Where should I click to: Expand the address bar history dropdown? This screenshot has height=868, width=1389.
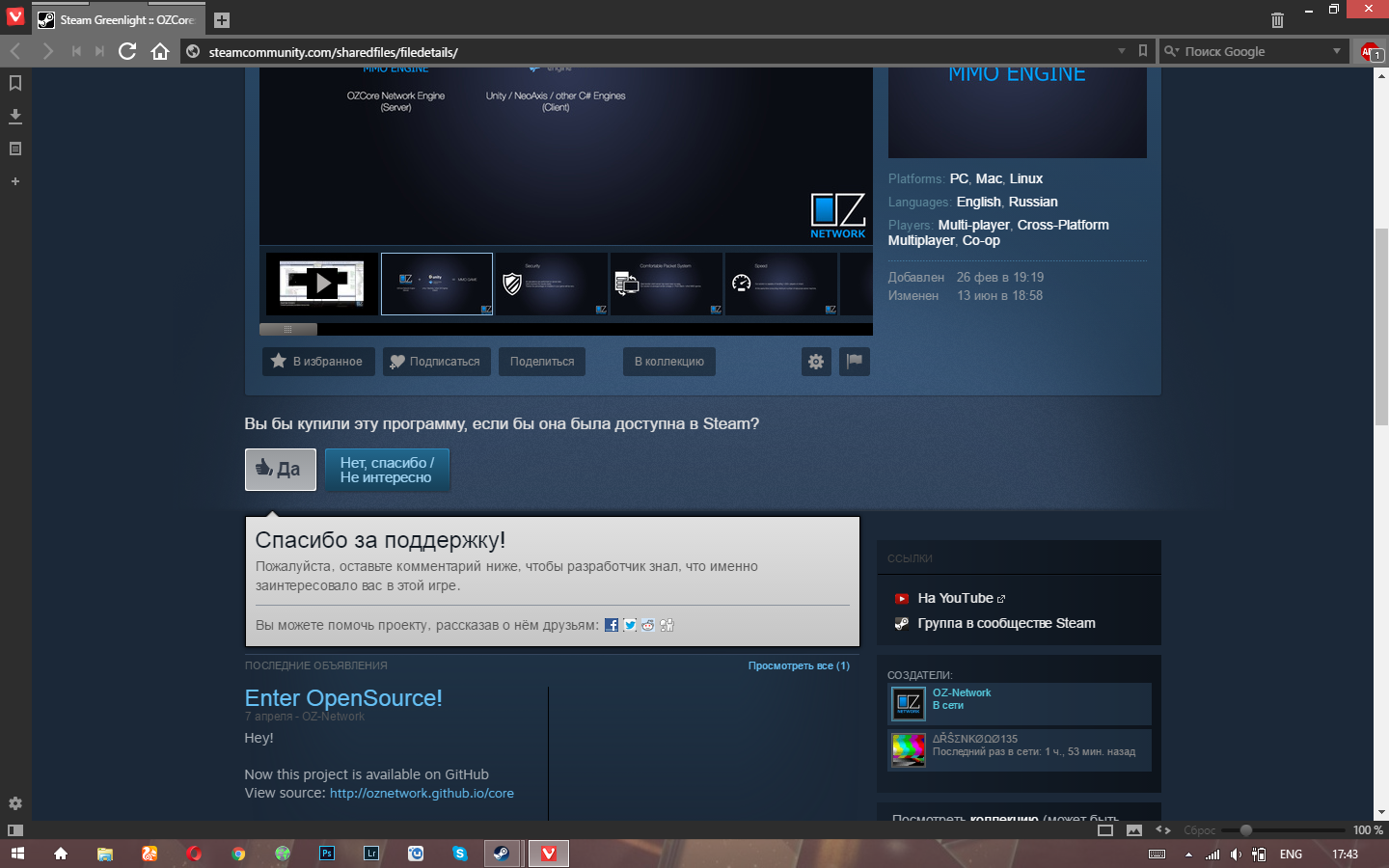(x=1122, y=51)
